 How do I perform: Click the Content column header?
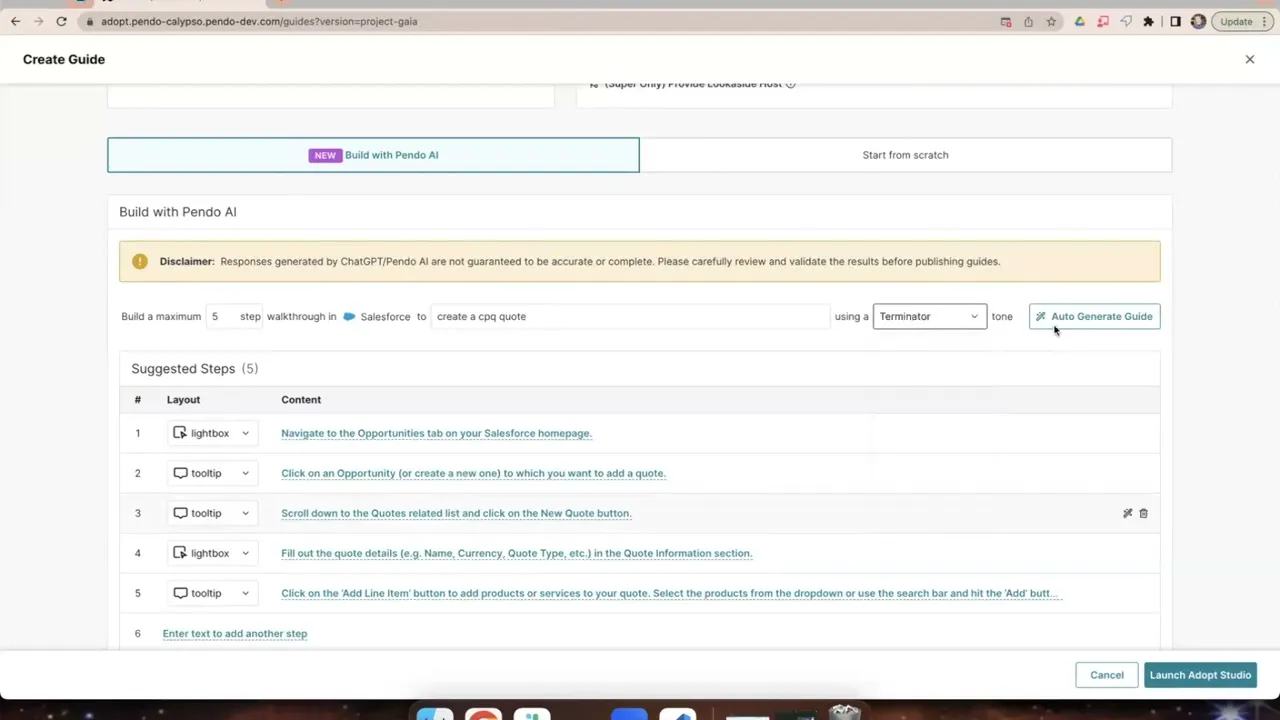tap(301, 400)
